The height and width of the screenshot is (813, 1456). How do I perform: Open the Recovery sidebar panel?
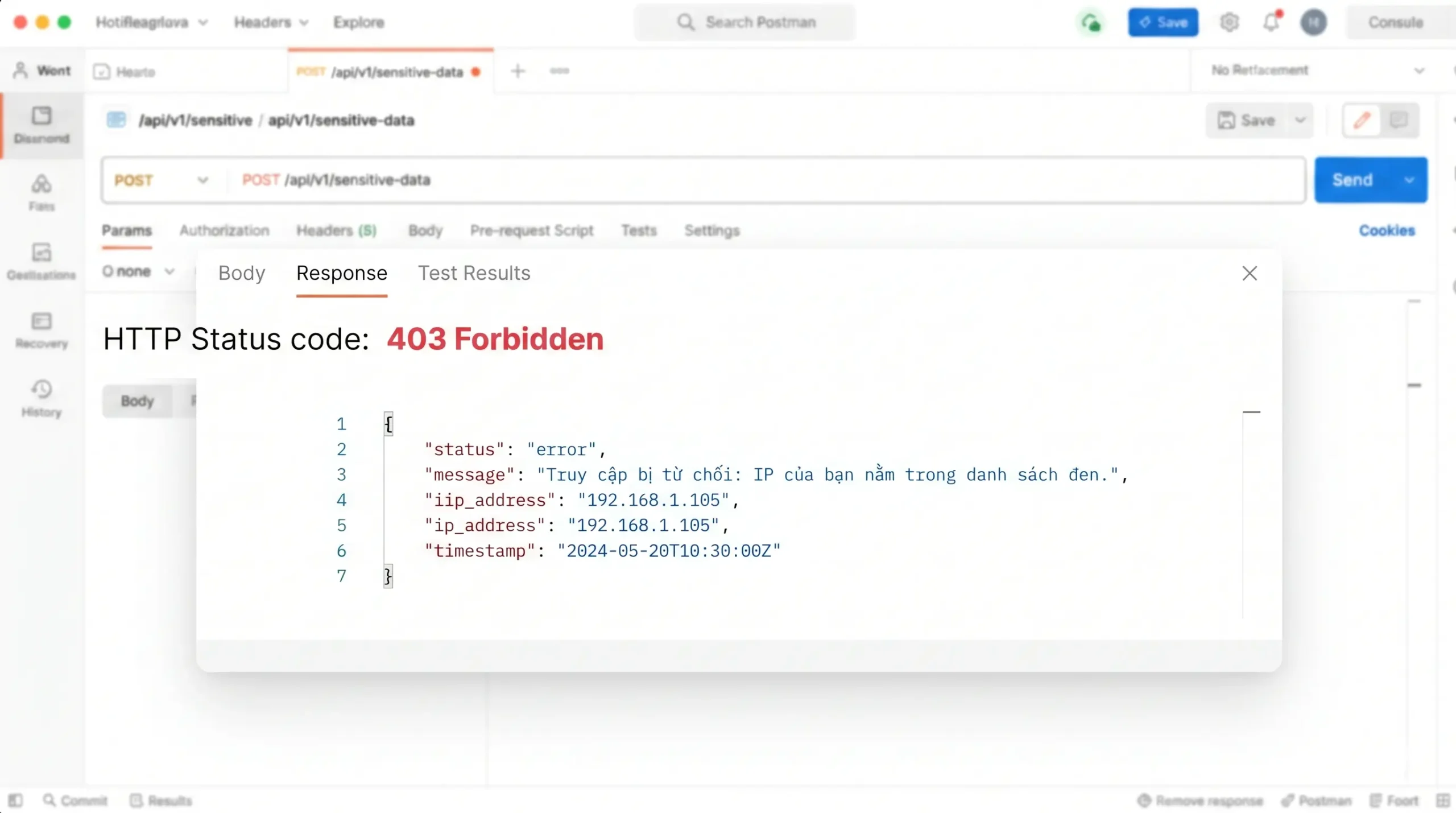(x=42, y=330)
